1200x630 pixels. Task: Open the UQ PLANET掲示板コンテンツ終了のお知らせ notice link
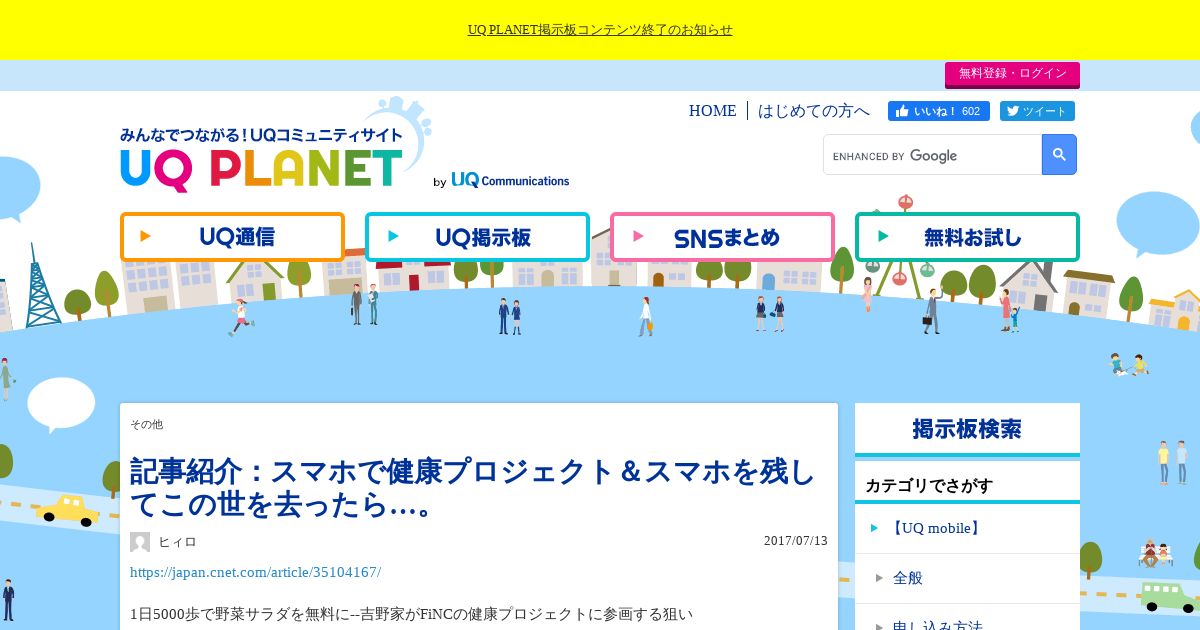[x=600, y=30]
